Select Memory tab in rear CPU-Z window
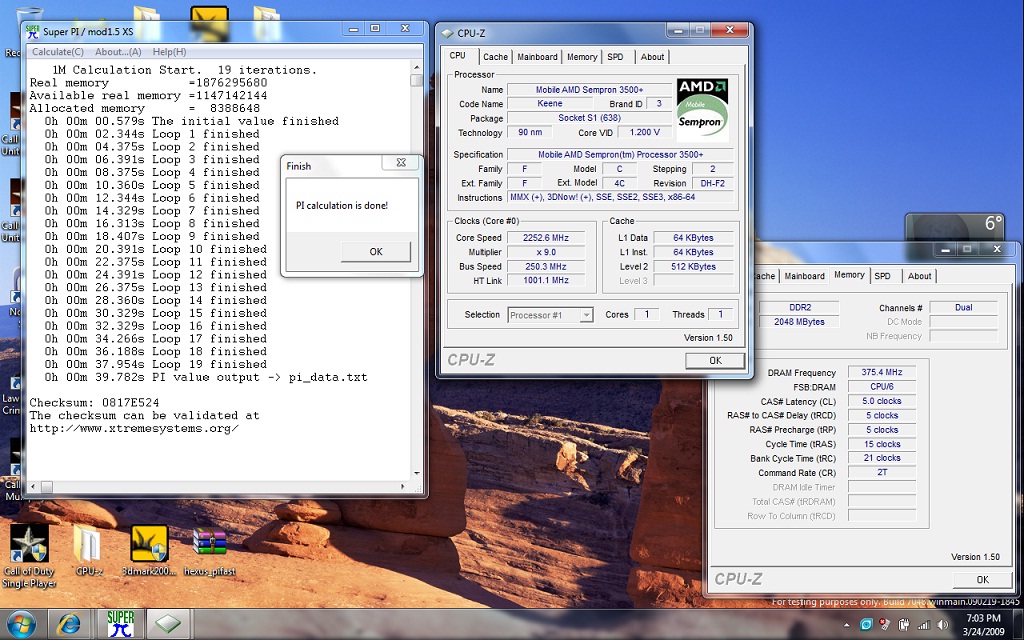 849,275
